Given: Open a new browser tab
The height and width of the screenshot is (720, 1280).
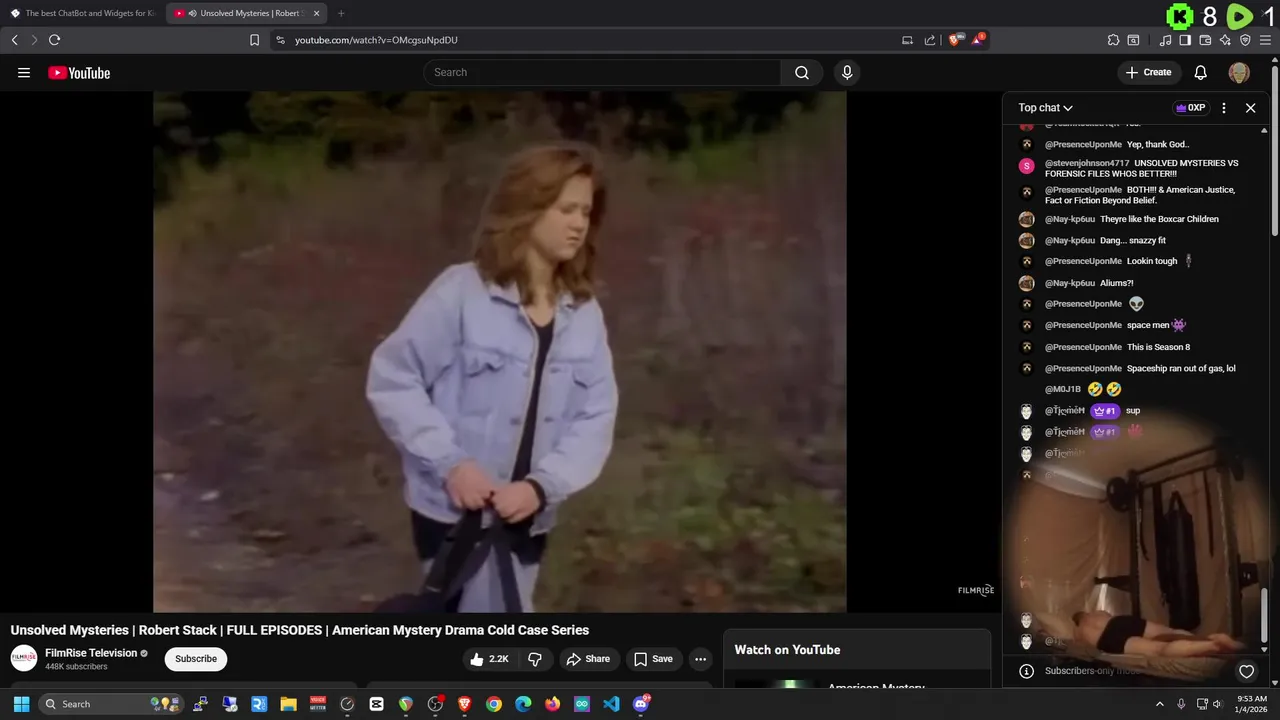Looking at the screenshot, I should point(341,13).
